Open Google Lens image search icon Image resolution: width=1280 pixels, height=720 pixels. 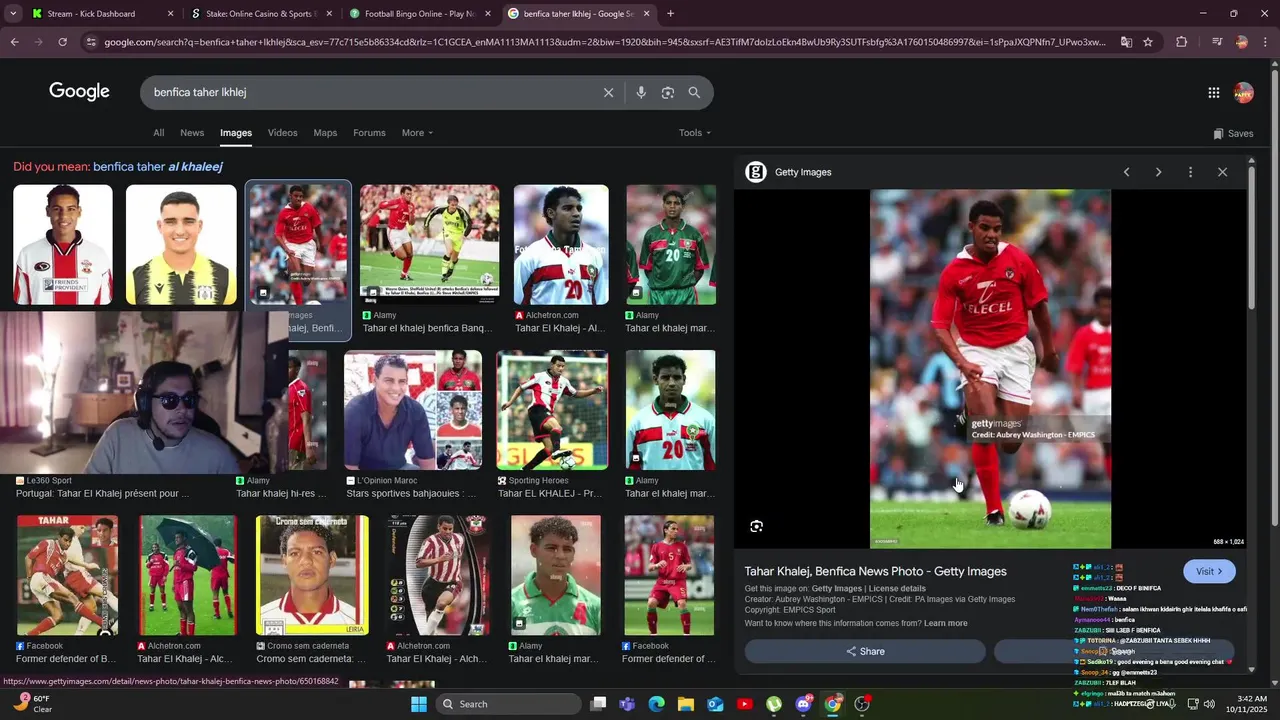668,92
